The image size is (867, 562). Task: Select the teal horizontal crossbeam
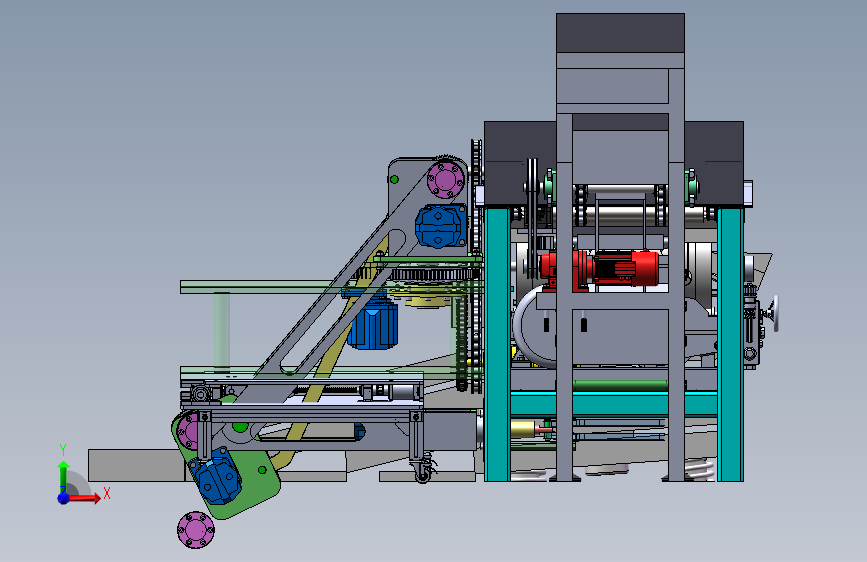pyautogui.click(x=614, y=404)
